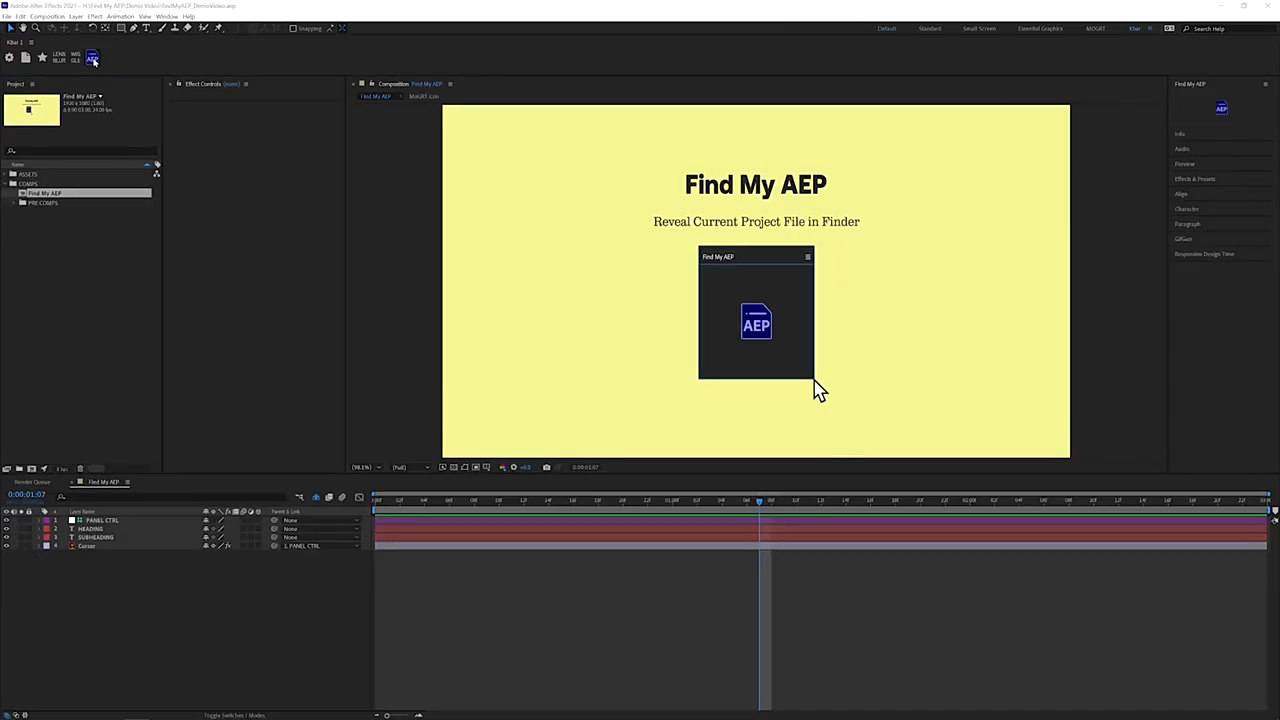The image size is (1280, 720).
Task: Click the KBar AEP icon button
Action: pos(92,58)
